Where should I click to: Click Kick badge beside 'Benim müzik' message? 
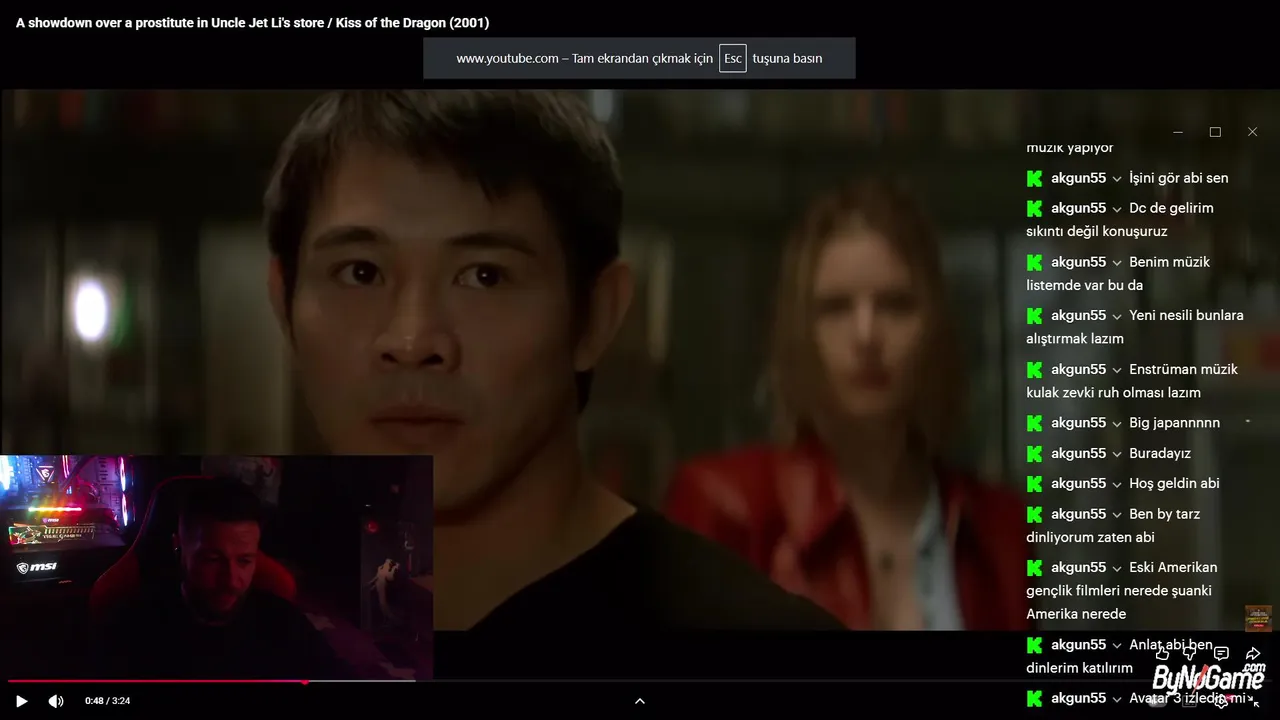[x=1035, y=262]
